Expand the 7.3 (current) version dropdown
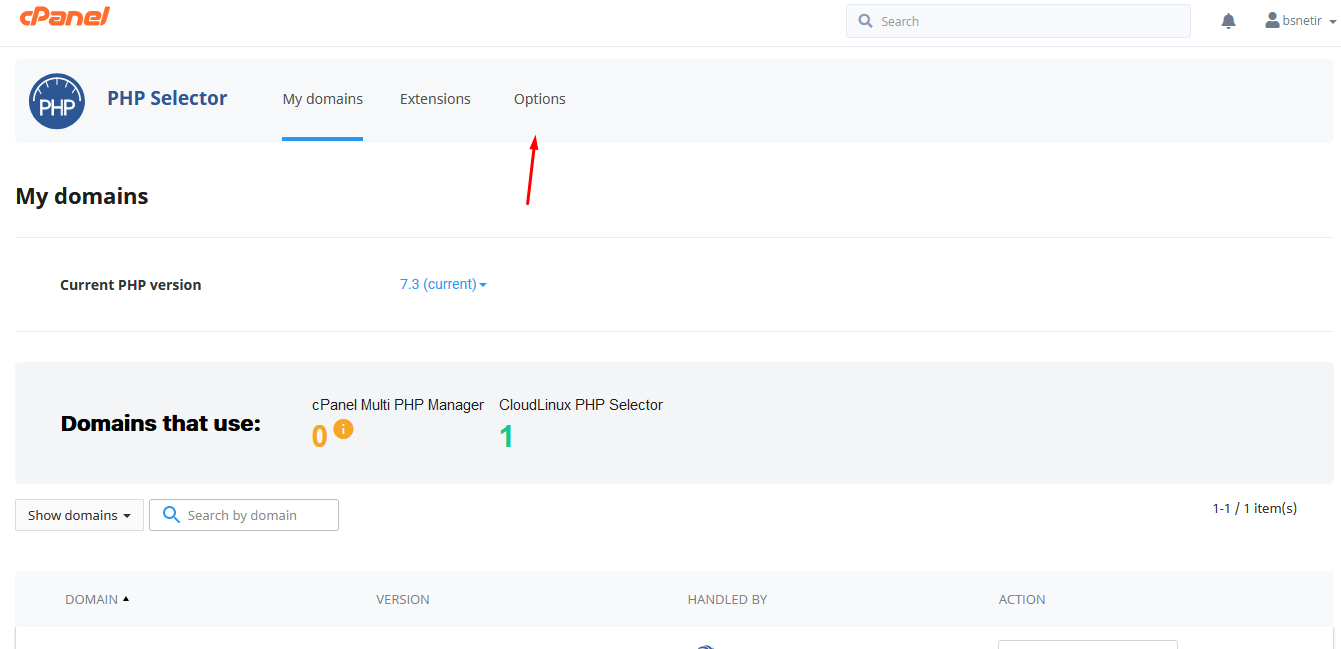The height and width of the screenshot is (649, 1341). click(x=443, y=284)
